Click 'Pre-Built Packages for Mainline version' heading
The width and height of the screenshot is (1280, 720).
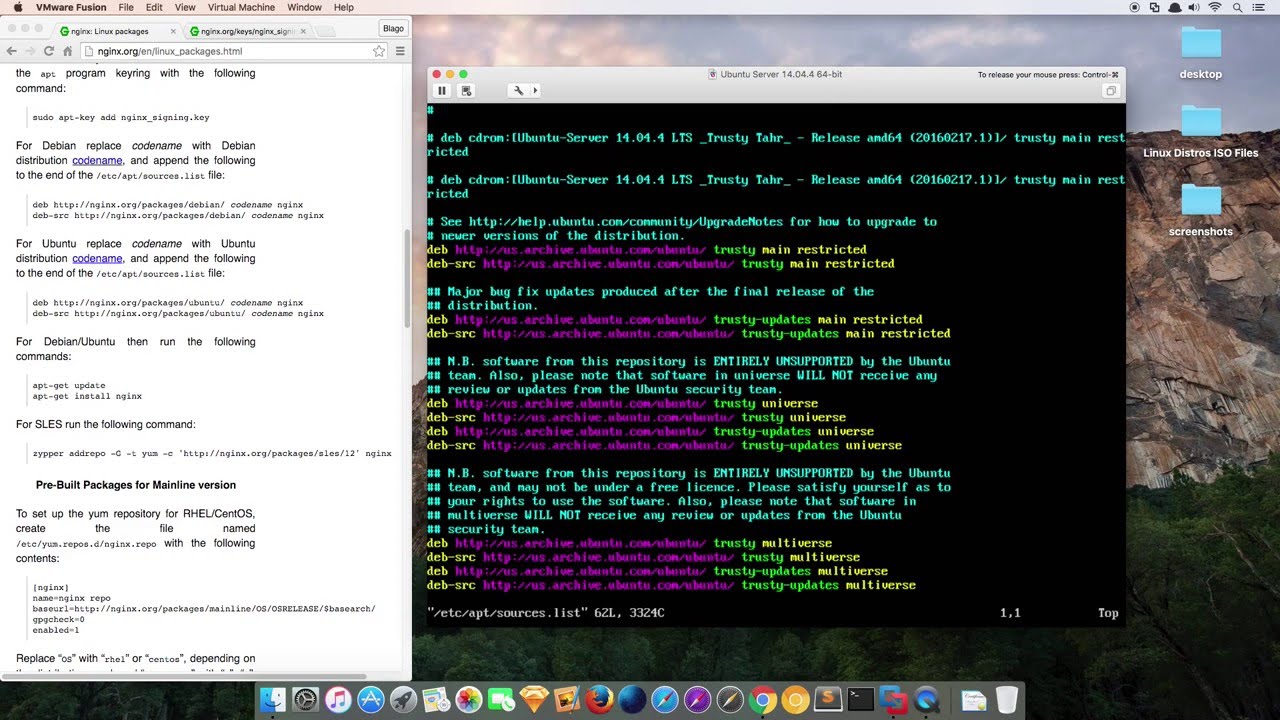coord(136,485)
